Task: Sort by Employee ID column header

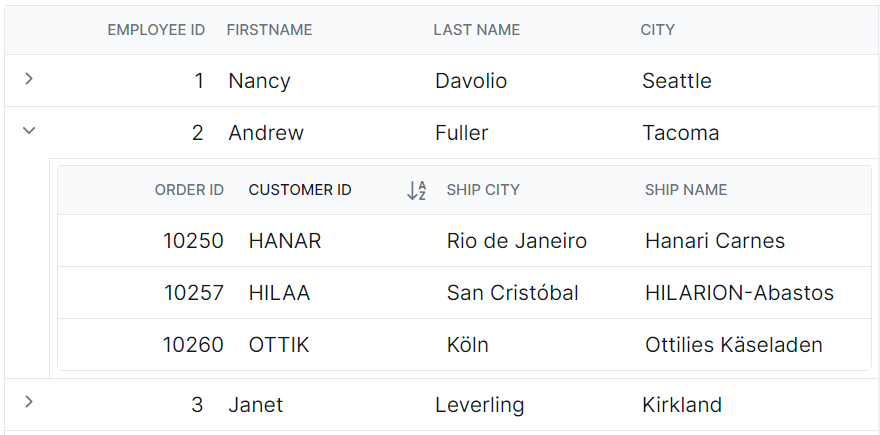Action: (156, 30)
